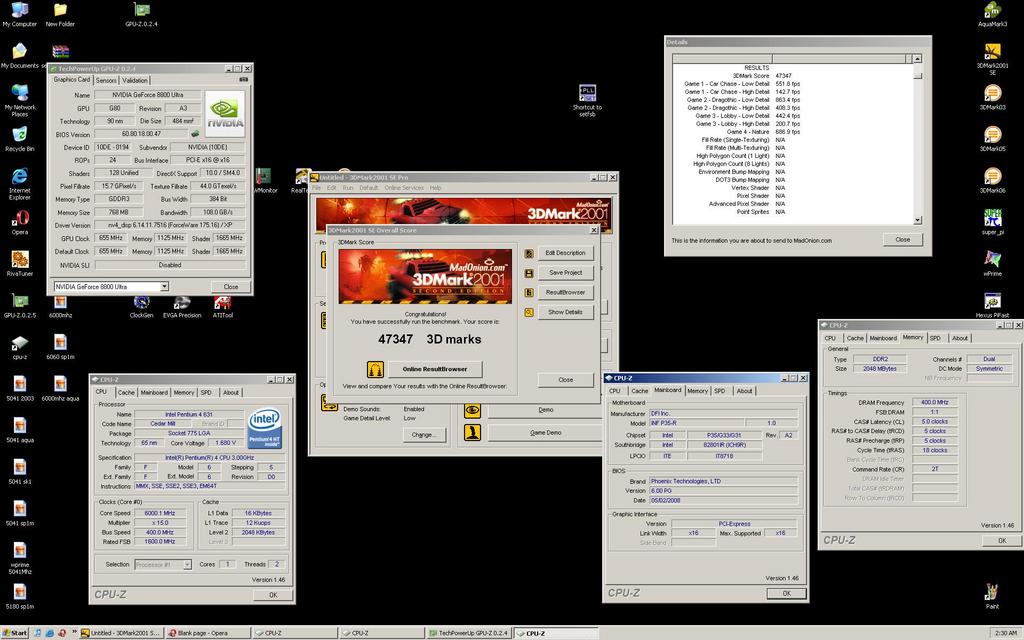Open the GPU-Z graphics card selector dropdown
1024x640 pixels.
pyautogui.click(x=165, y=287)
